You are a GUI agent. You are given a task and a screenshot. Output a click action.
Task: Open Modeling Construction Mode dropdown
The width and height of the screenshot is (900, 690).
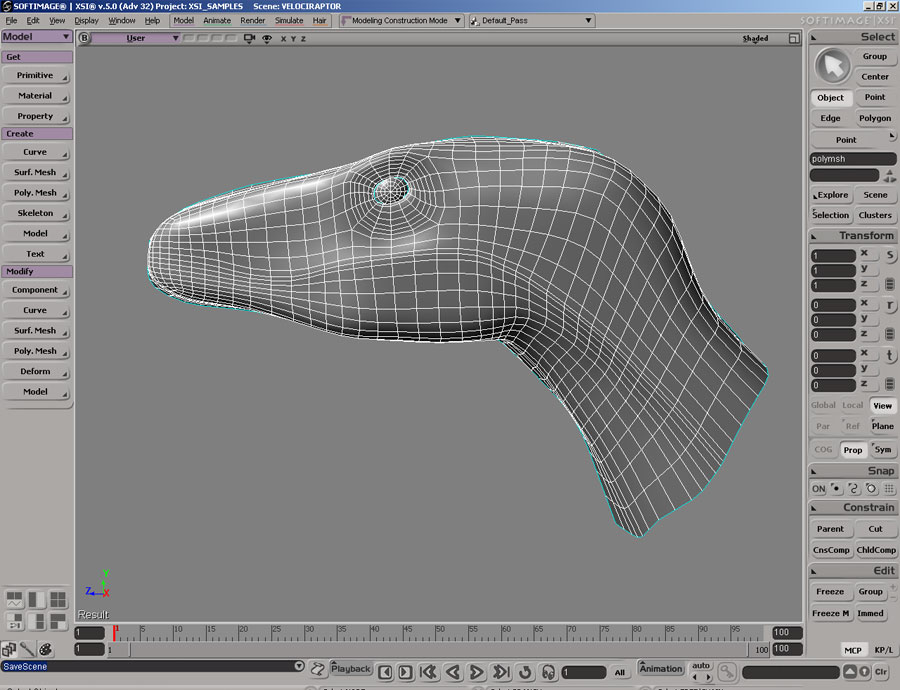[x=402, y=21]
